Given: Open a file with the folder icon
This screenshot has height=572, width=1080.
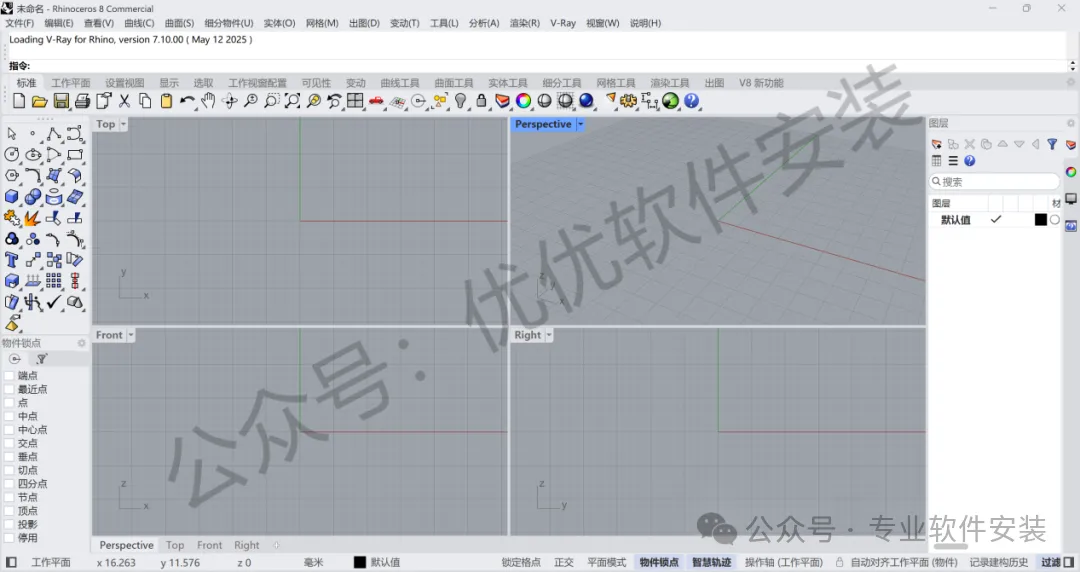Looking at the screenshot, I should (40, 101).
